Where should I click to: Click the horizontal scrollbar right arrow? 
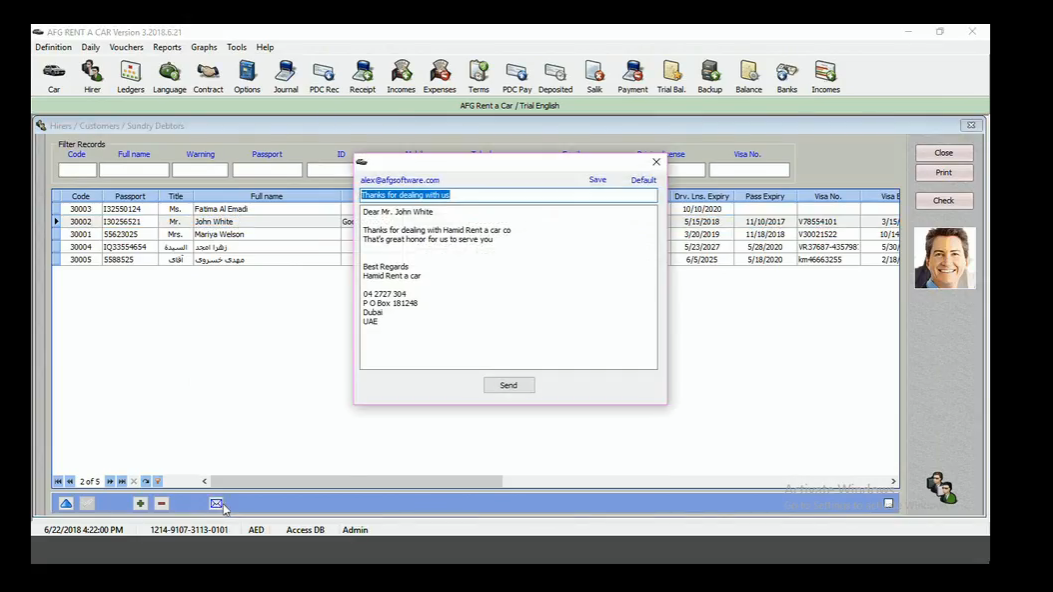(893, 481)
